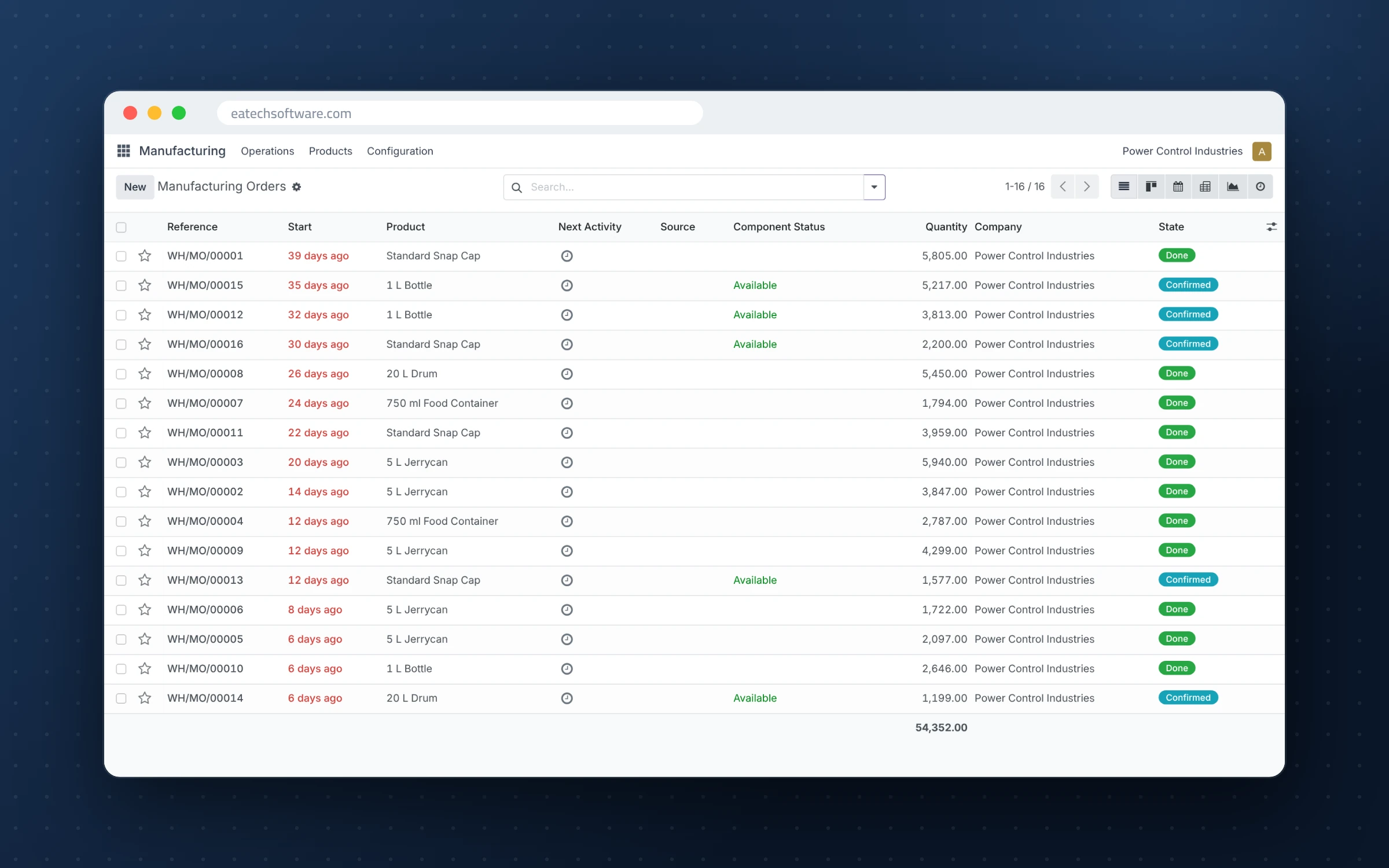Open activity clock for WH/MO/00007
The width and height of the screenshot is (1389, 868).
567,403
